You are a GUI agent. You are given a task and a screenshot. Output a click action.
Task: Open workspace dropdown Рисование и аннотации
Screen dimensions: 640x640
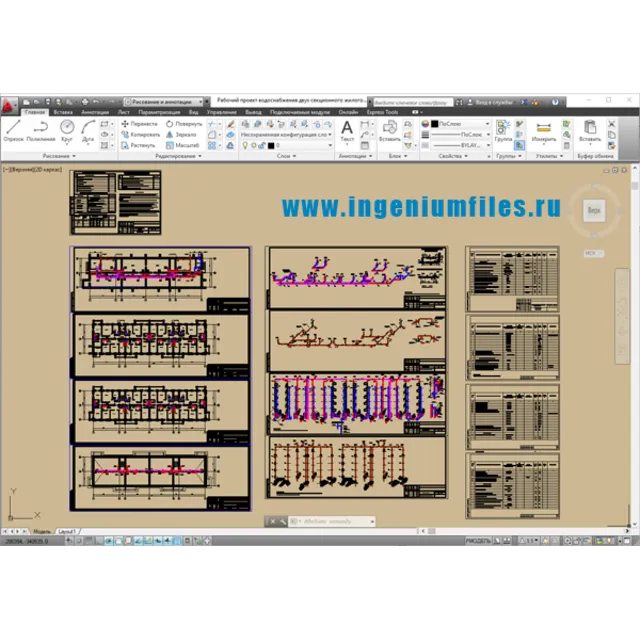point(163,102)
